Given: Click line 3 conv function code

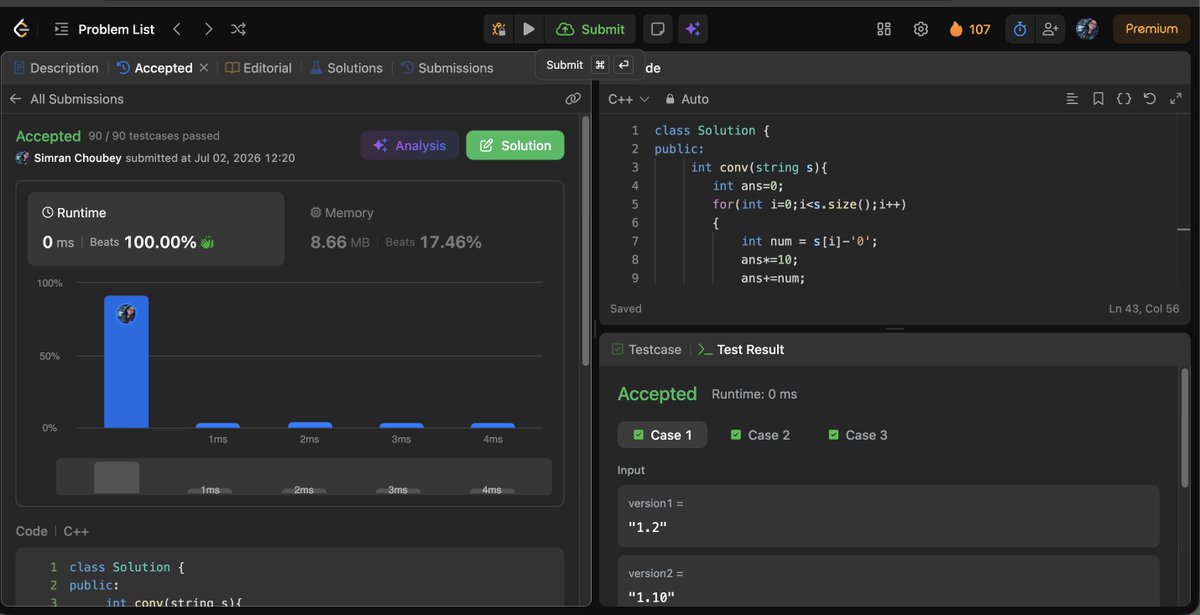Looking at the screenshot, I should pyautogui.click(x=759, y=167).
